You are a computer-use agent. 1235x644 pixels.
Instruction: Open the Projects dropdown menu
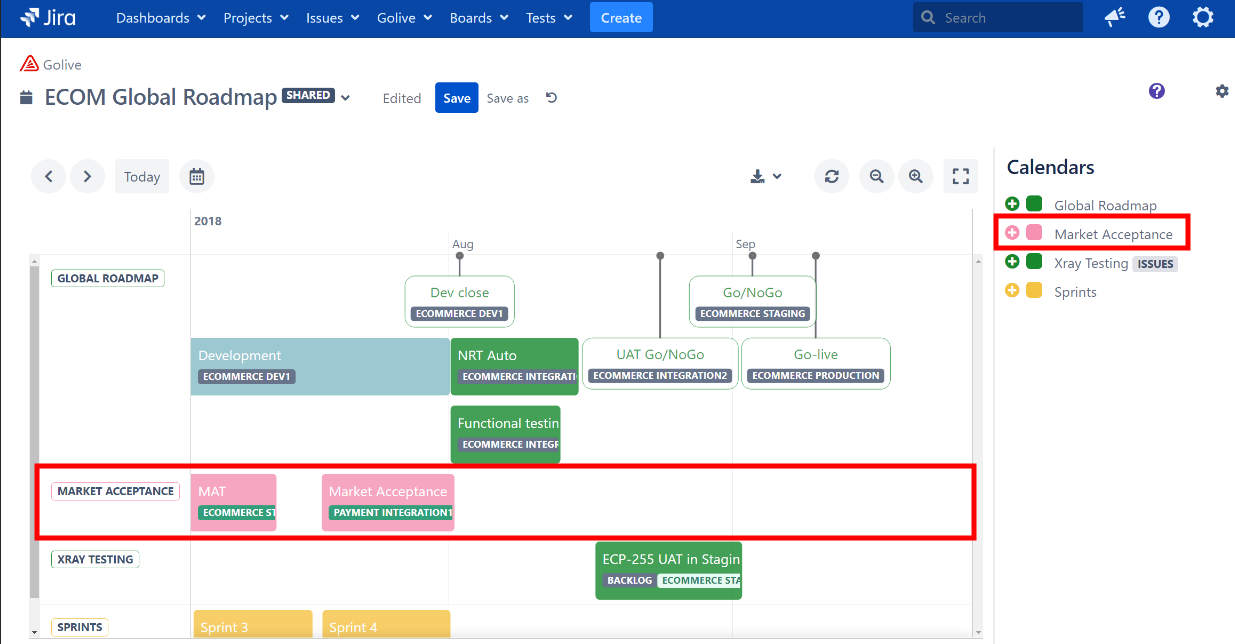(256, 18)
